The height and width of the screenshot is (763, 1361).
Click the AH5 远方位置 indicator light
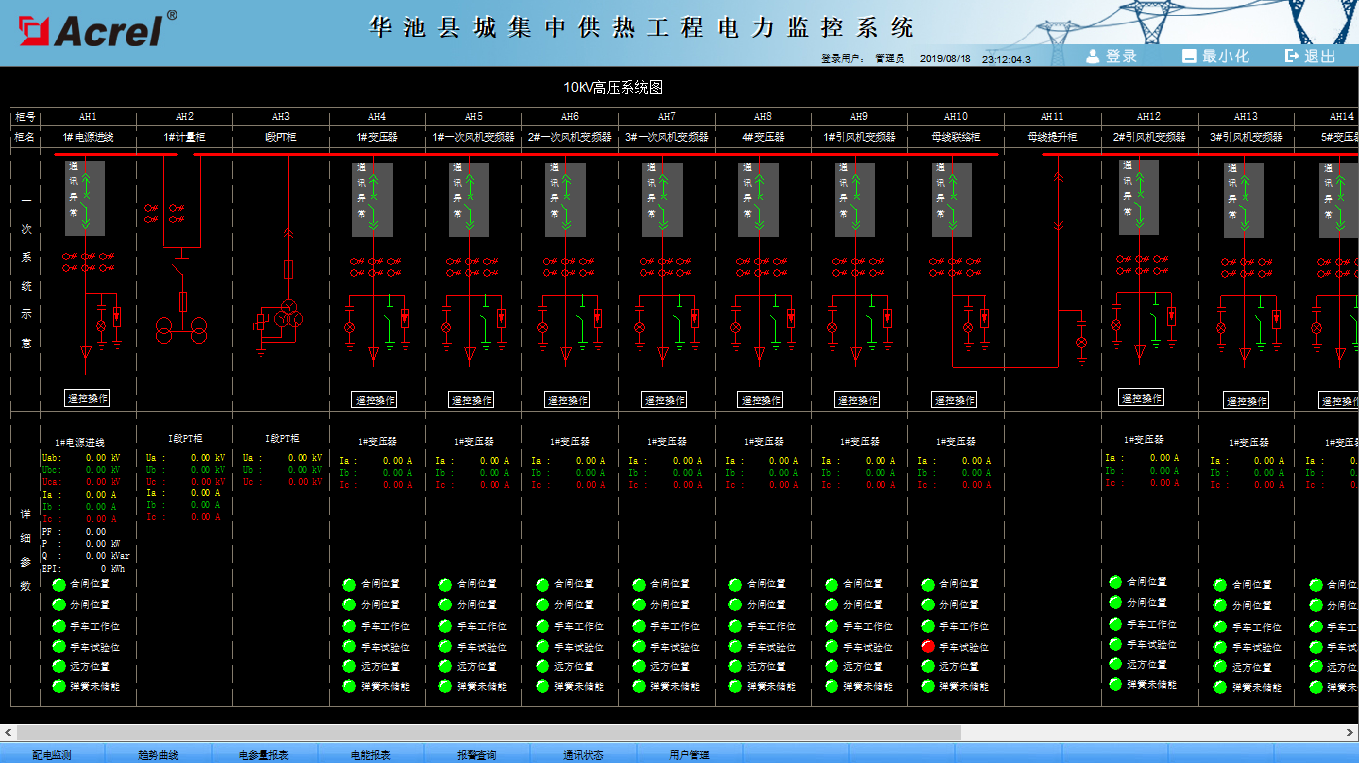click(x=445, y=666)
